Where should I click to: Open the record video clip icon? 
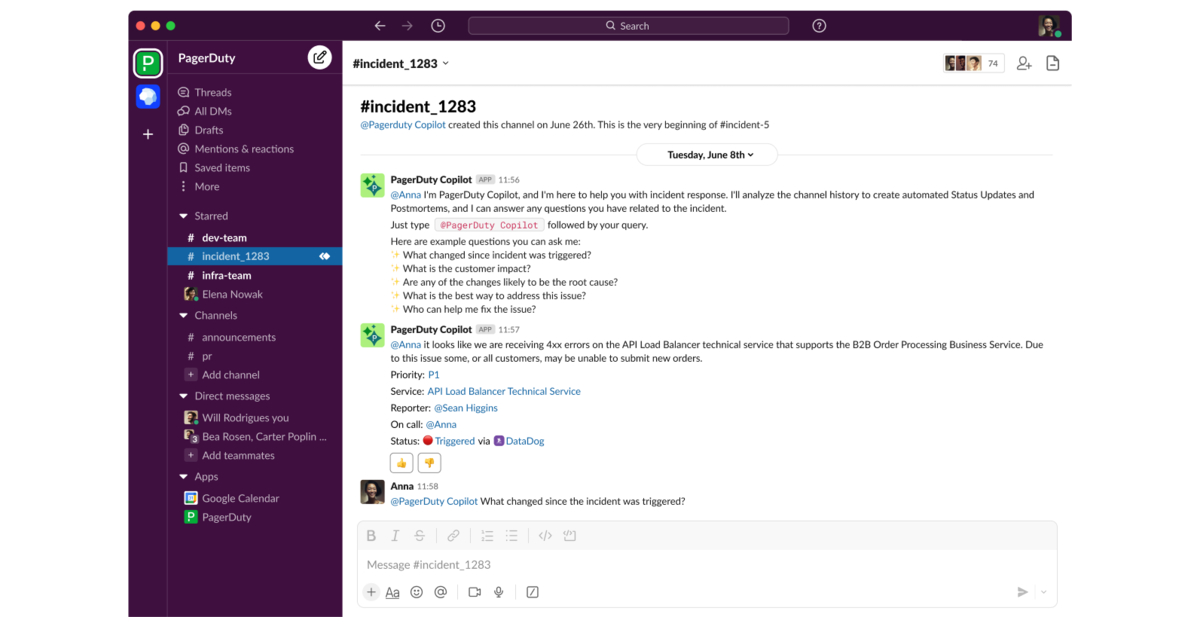click(x=474, y=592)
